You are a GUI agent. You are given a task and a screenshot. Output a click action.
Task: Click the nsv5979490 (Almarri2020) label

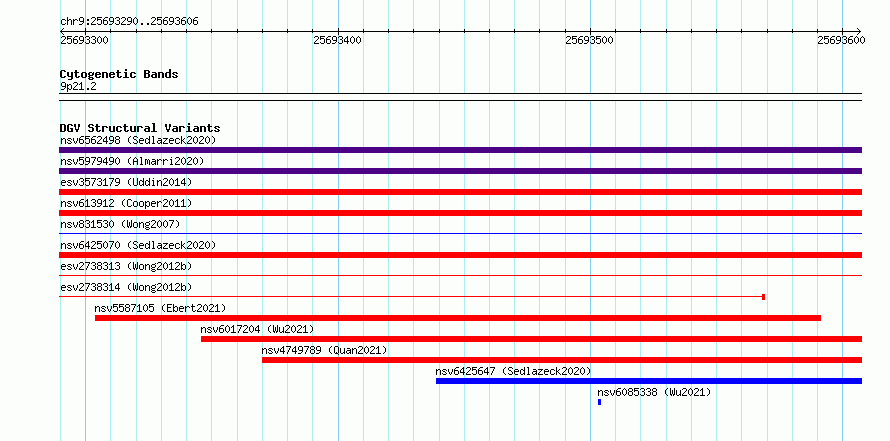(132, 161)
